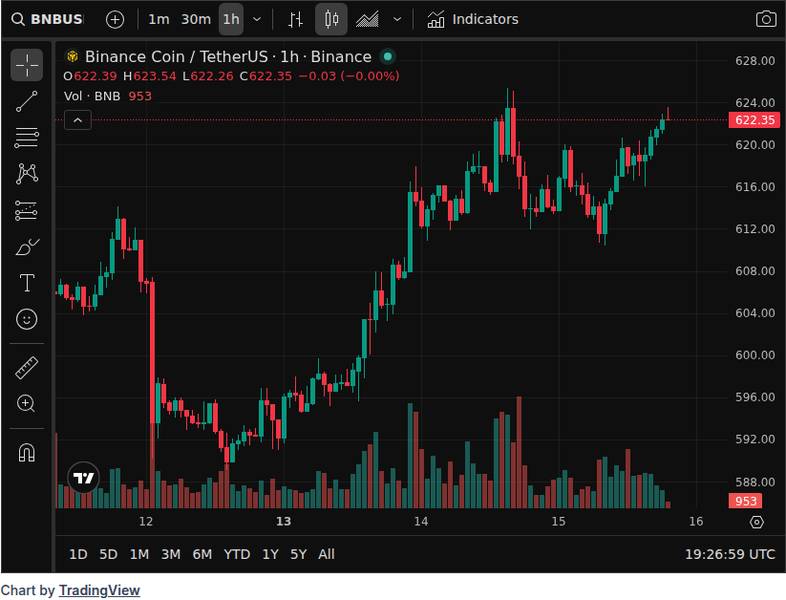Screen dimensions: 786x600
Task: Click the green market status dot
Action: 387,57
